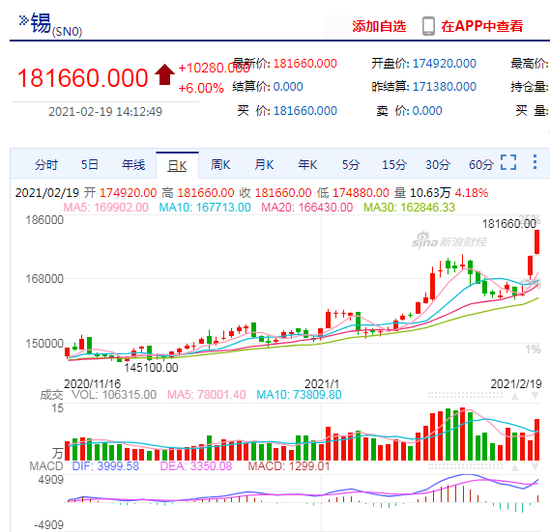
Task: Open the 月K monthly chart tab
Action: (x=264, y=164)
